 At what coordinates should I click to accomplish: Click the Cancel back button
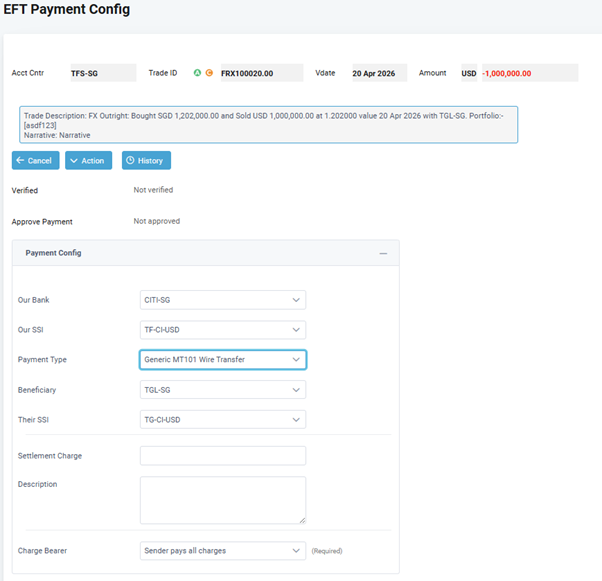[x=35, y=160]
